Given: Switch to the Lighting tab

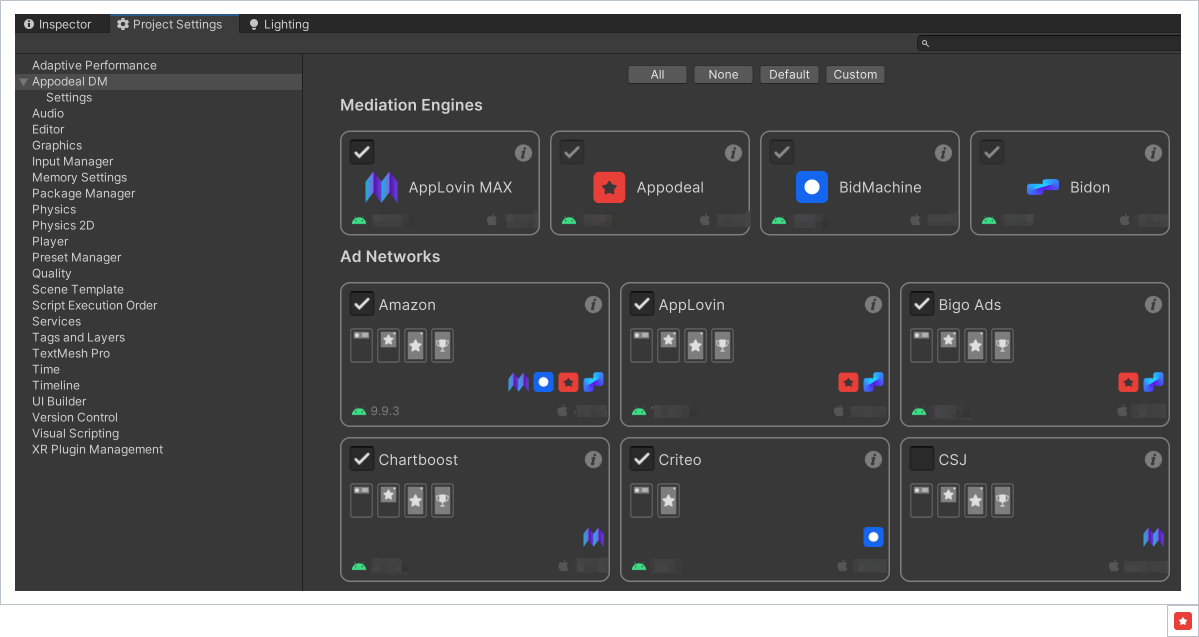Looking at the screenshot, I should [279, 24].
